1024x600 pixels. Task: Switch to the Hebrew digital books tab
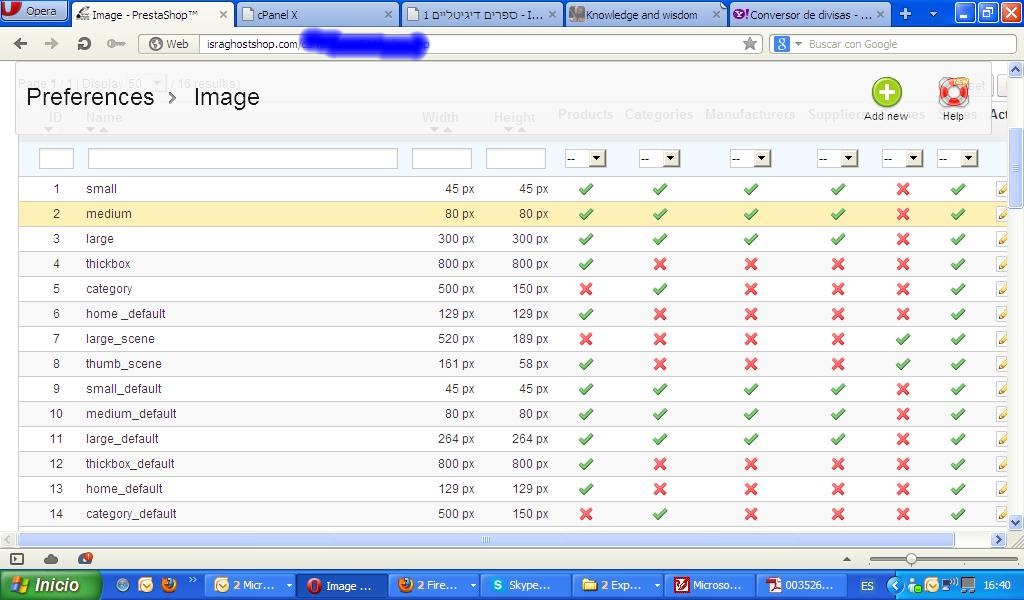coord(482,14)
